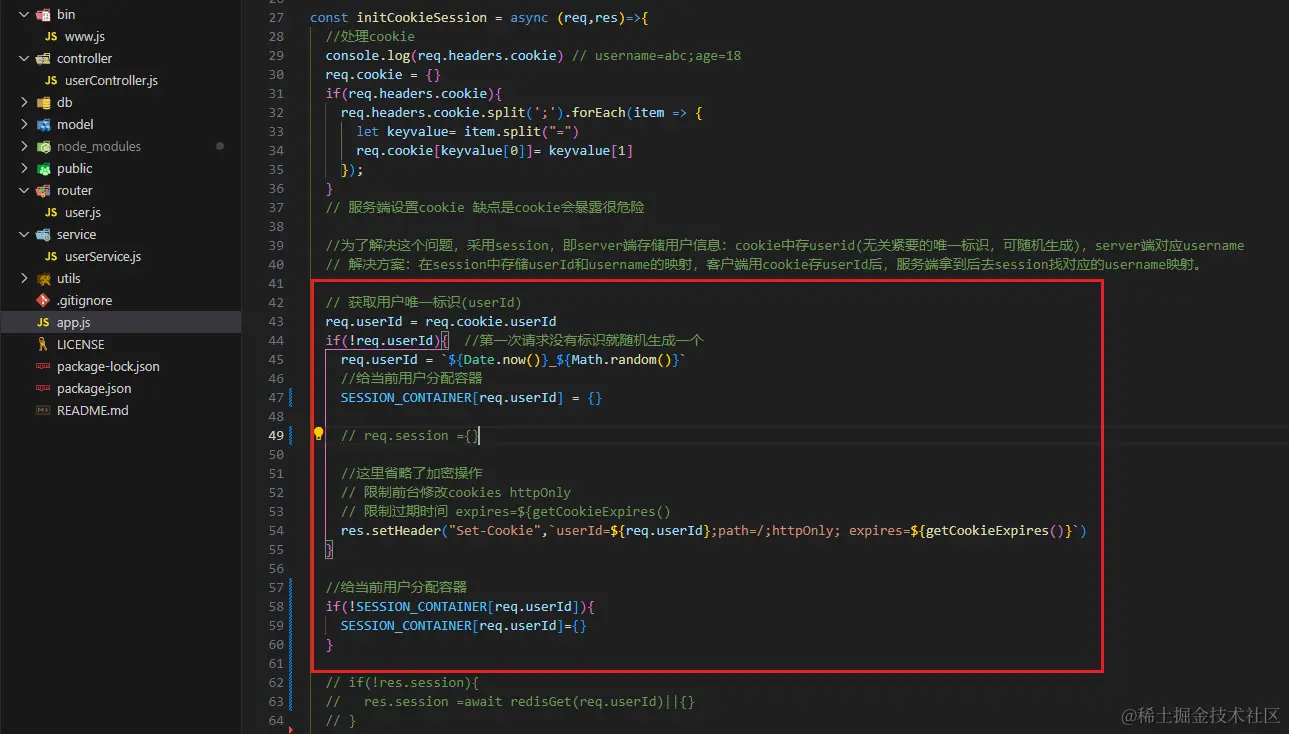
Task: Expand the db folder chevron
Action: (x=24, y=103)
